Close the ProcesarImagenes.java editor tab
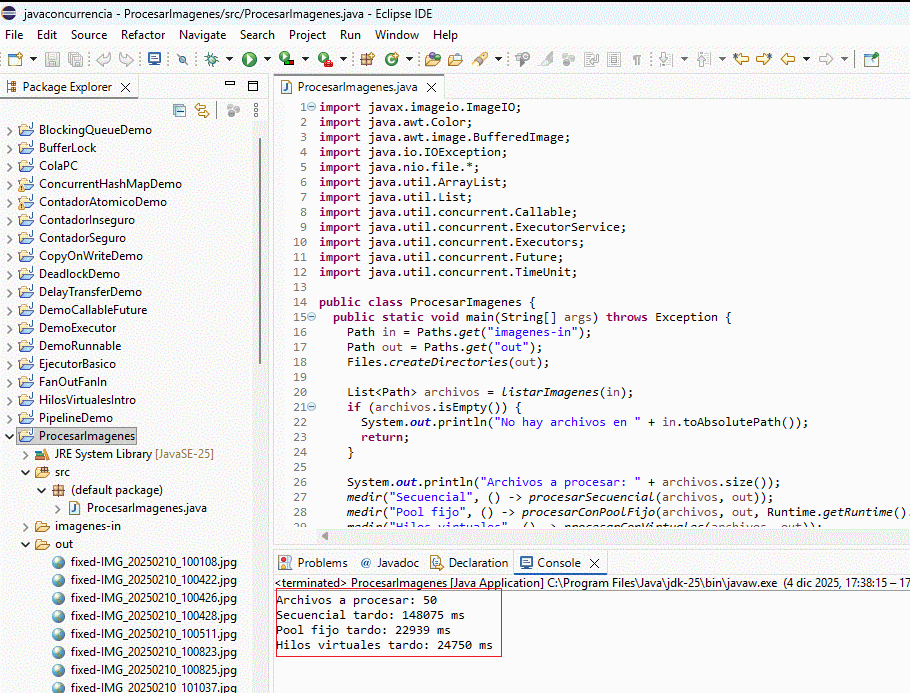 pos(432,88)
